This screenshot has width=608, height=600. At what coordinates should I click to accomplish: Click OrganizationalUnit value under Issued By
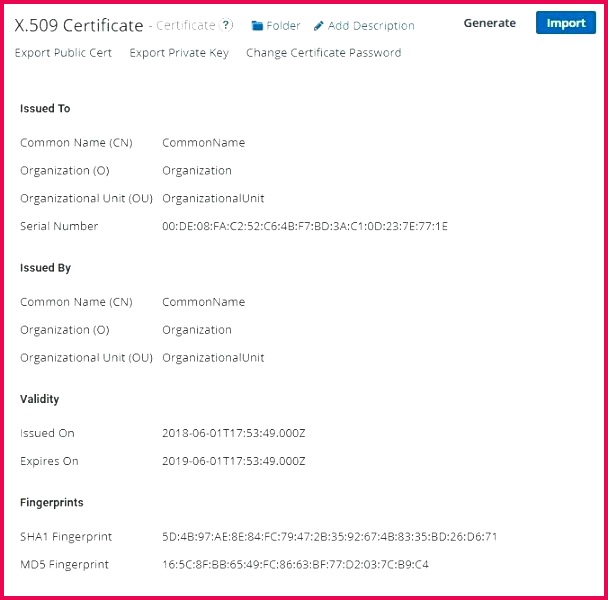[x=213, y=358]
